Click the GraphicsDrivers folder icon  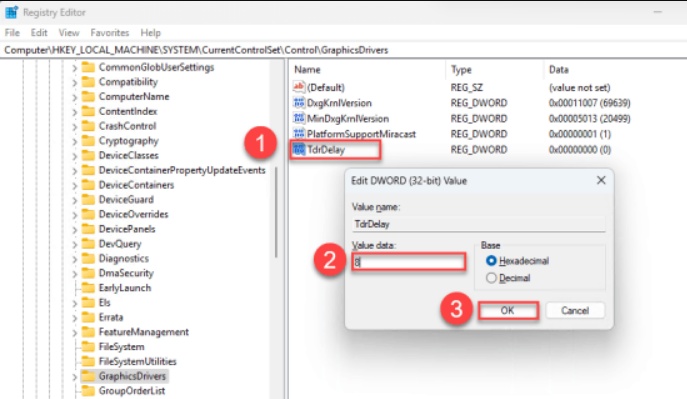pyautogui.click(x=88, y=376)
